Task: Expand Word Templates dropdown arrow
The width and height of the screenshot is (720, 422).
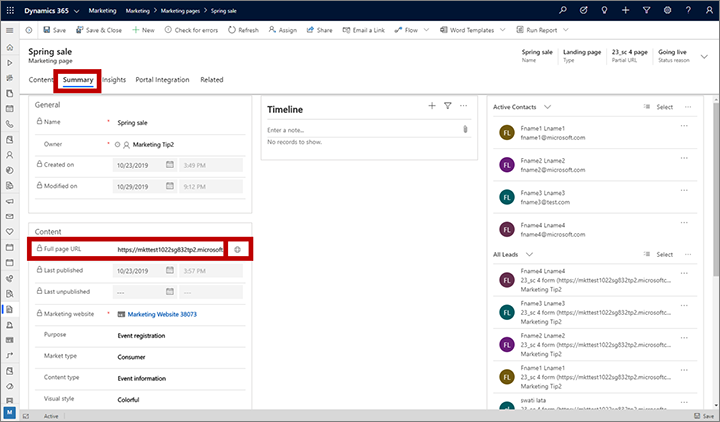Action: (503, 30)
